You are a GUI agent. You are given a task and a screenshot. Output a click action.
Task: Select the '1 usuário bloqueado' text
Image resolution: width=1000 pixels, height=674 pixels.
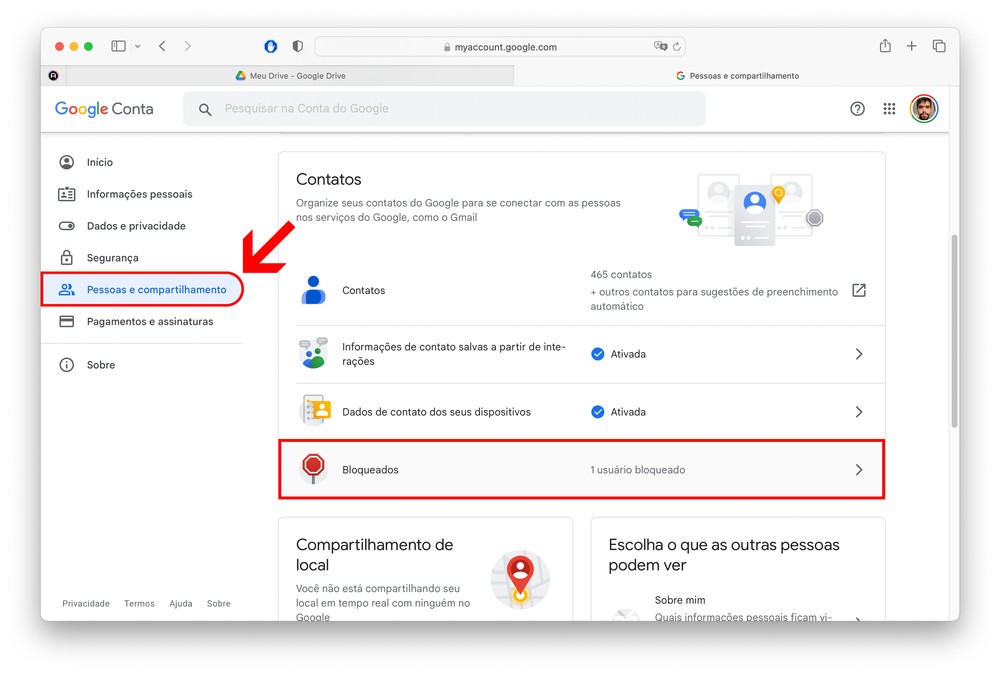[638, 470]
